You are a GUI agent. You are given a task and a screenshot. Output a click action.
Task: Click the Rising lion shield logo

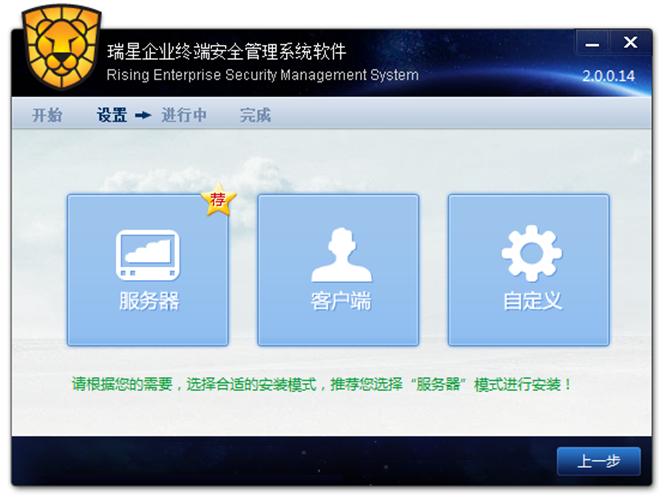click(61, 47)
